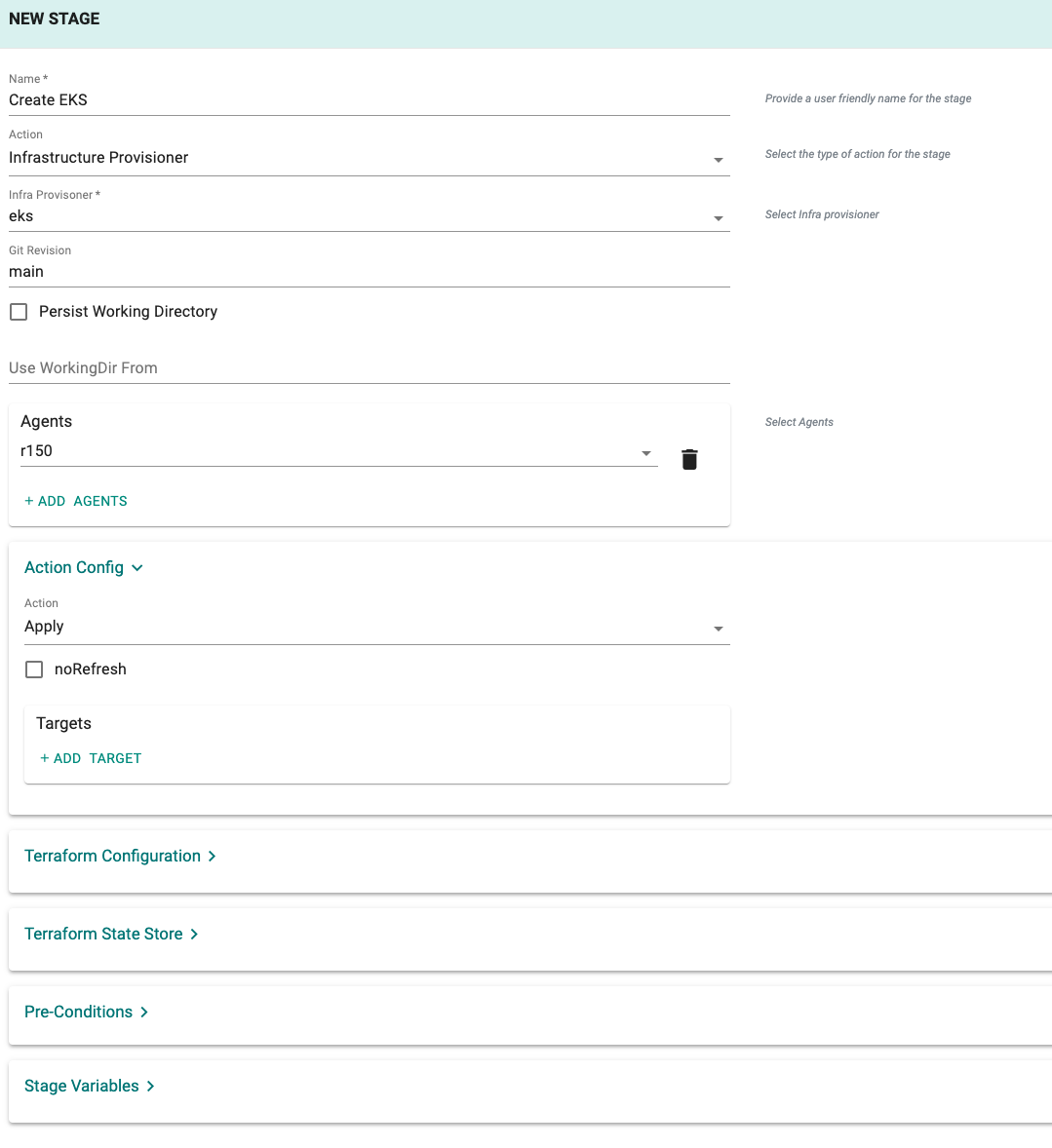Open the r150 agents dropdown

tap(338, 451)
